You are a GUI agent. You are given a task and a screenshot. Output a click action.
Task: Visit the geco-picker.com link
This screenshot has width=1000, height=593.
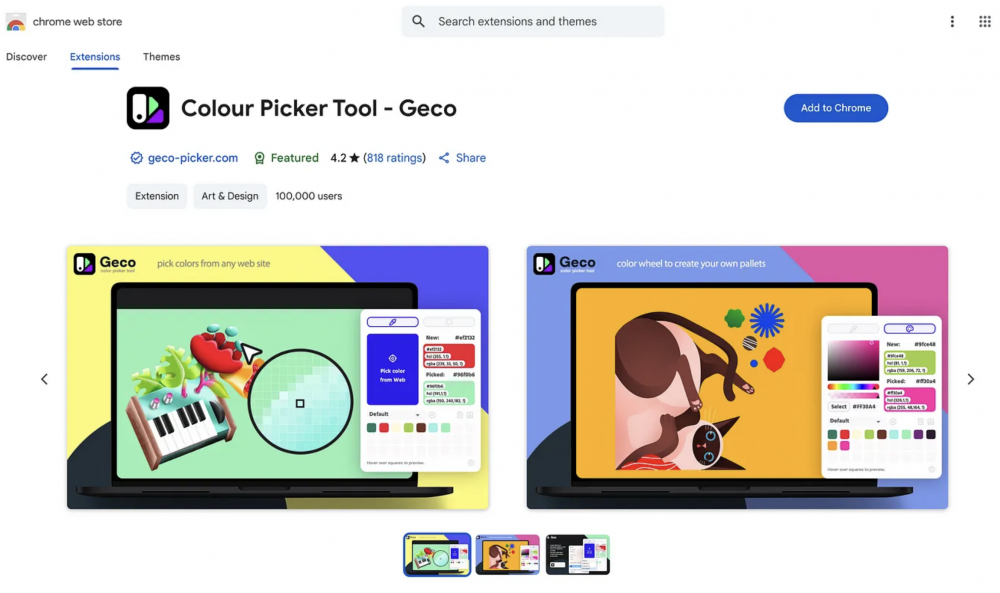point(193,158)
